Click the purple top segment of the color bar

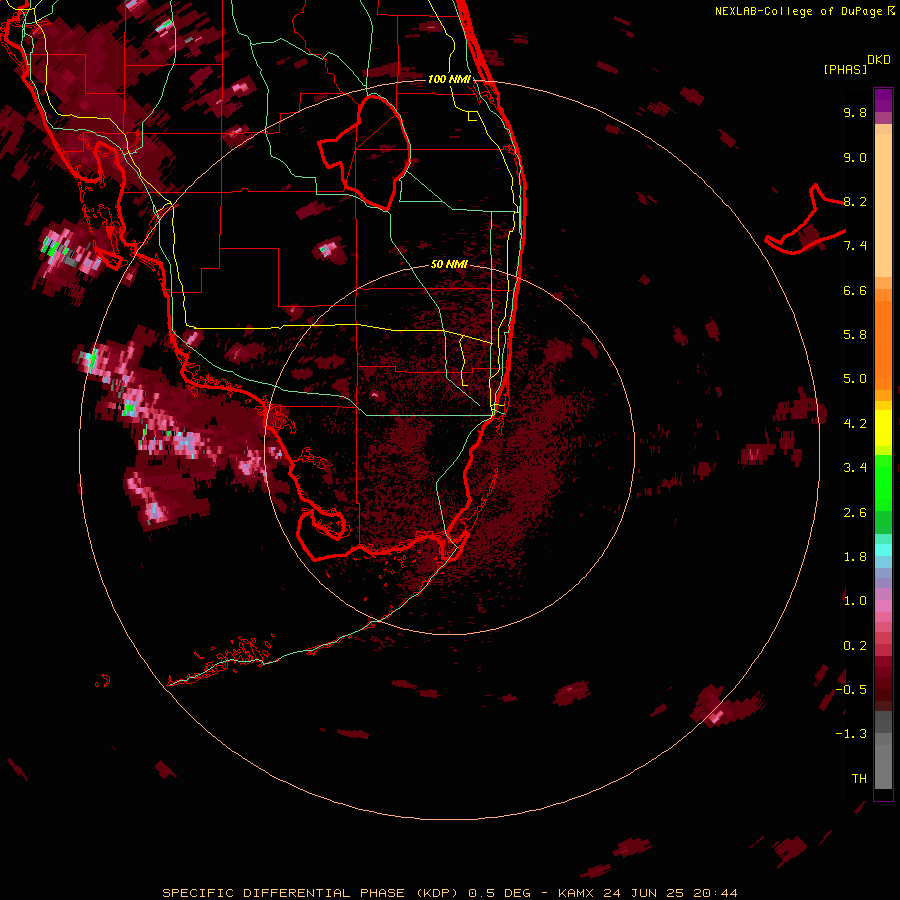pyautogui.click(x=883, y=100)
